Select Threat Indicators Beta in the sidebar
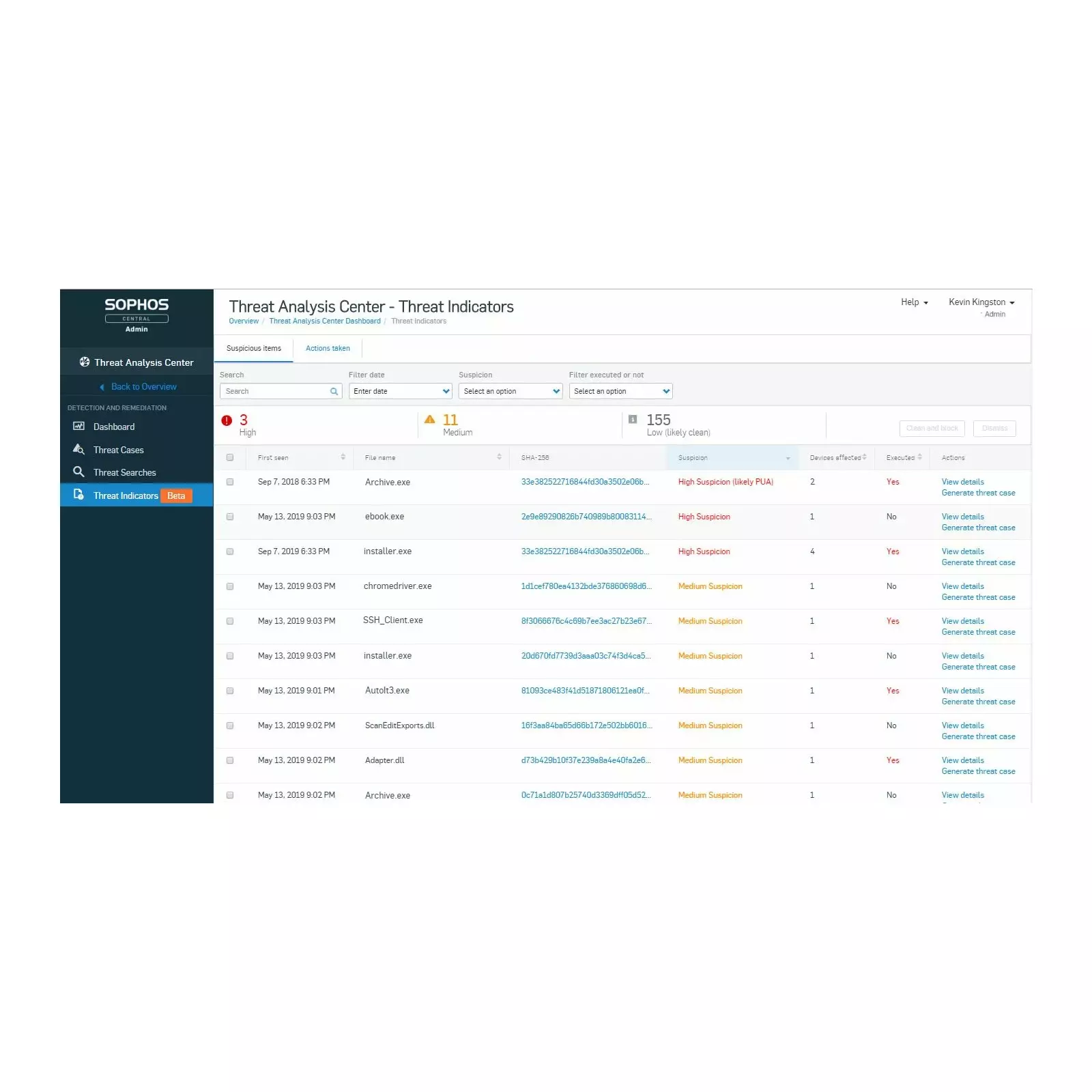The height and width of the screenshot is (1092, 1092). pos(136,495)
